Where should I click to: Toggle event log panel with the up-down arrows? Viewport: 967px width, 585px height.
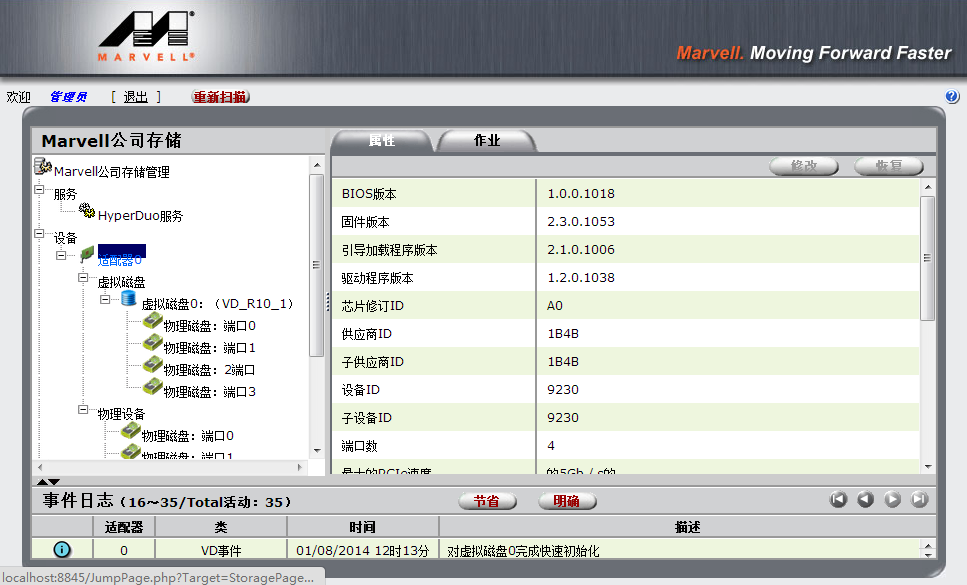click(48, 481)
